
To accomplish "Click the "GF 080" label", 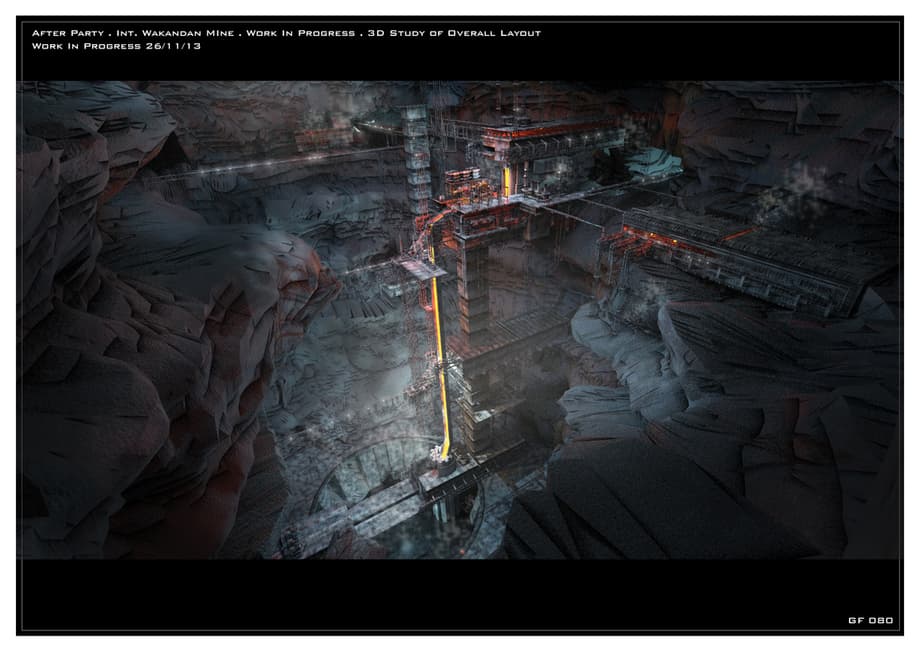I will pyautogui.click(x=869, y=620).
